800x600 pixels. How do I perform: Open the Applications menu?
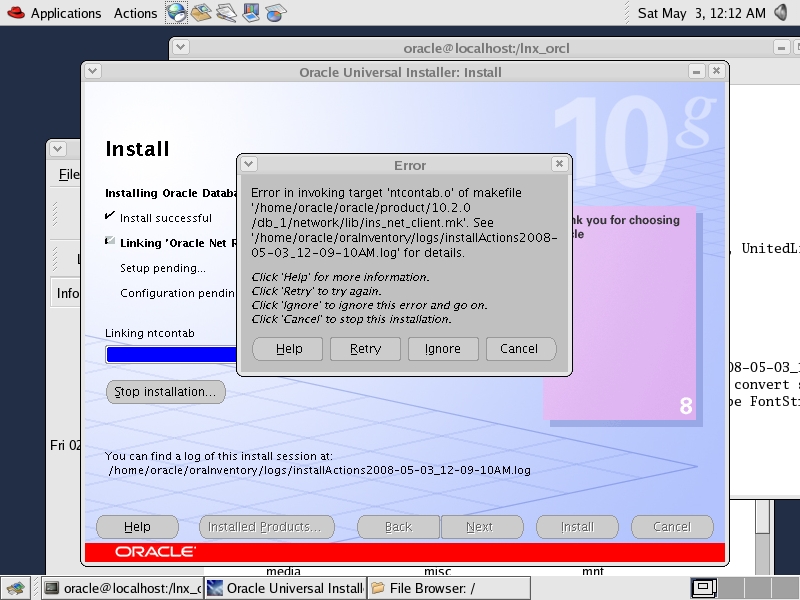(55, 13)
